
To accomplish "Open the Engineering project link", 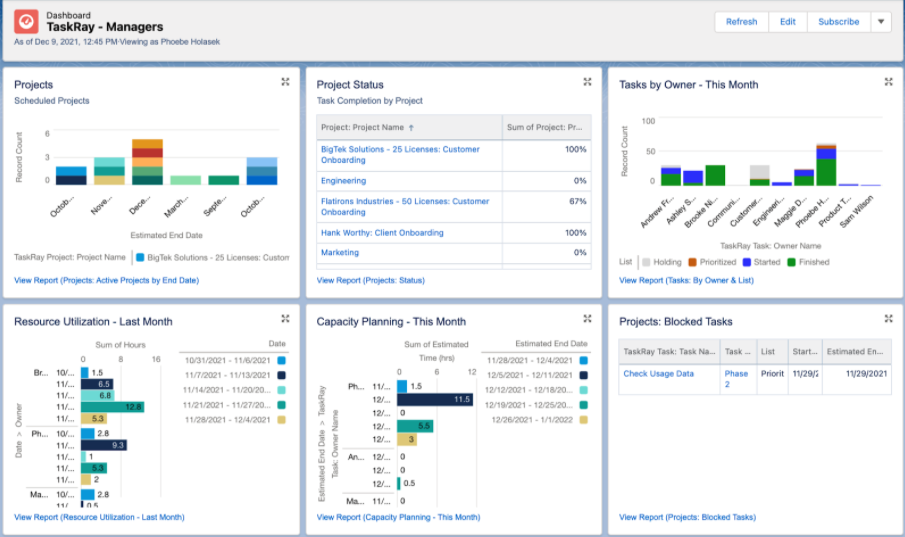I will (x=343, y=181).
